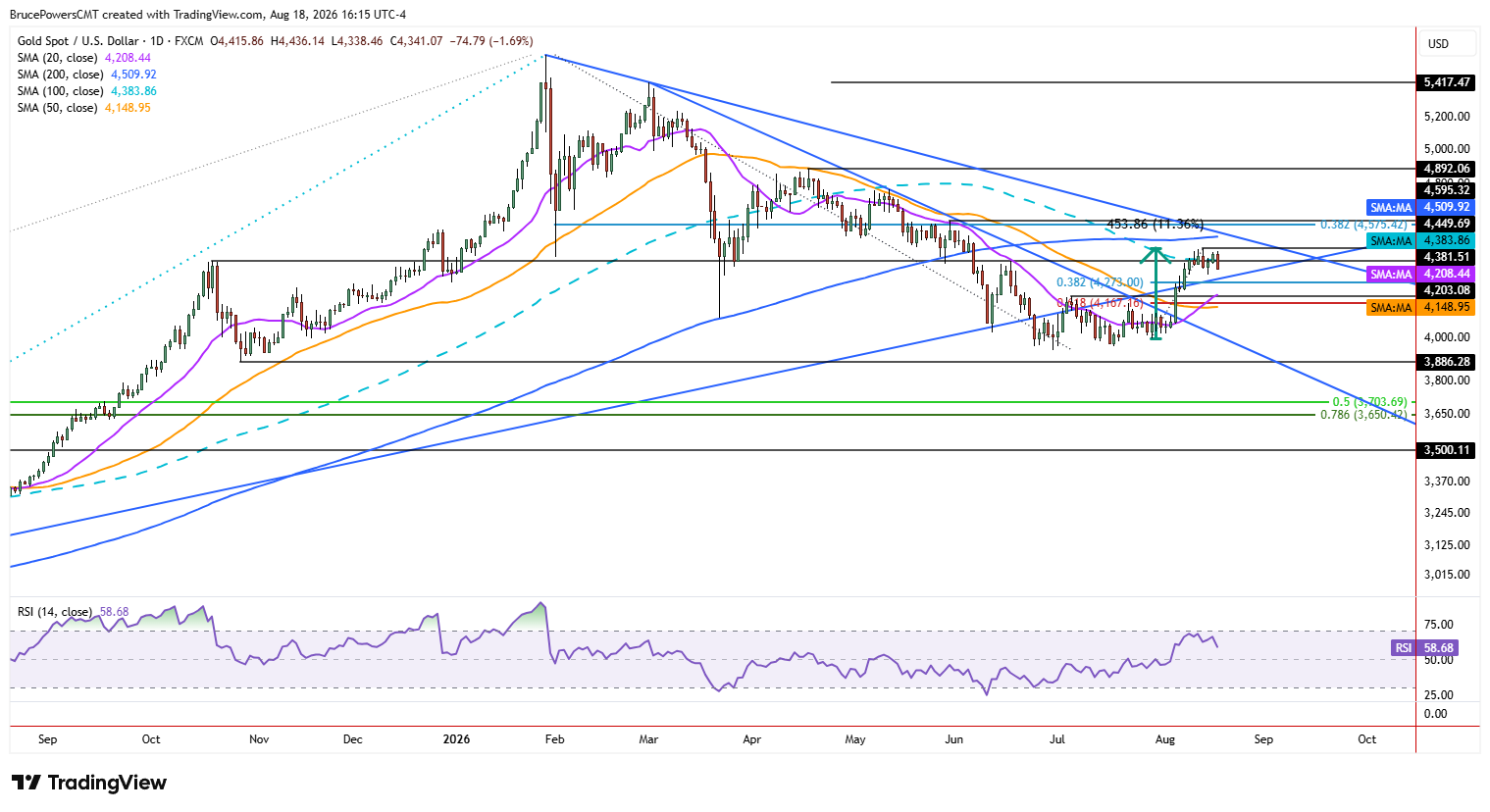The width and height of the screenshot is (1490, 812).
Task: Select the 4,449.69 price level tag
Action: 1448,224
